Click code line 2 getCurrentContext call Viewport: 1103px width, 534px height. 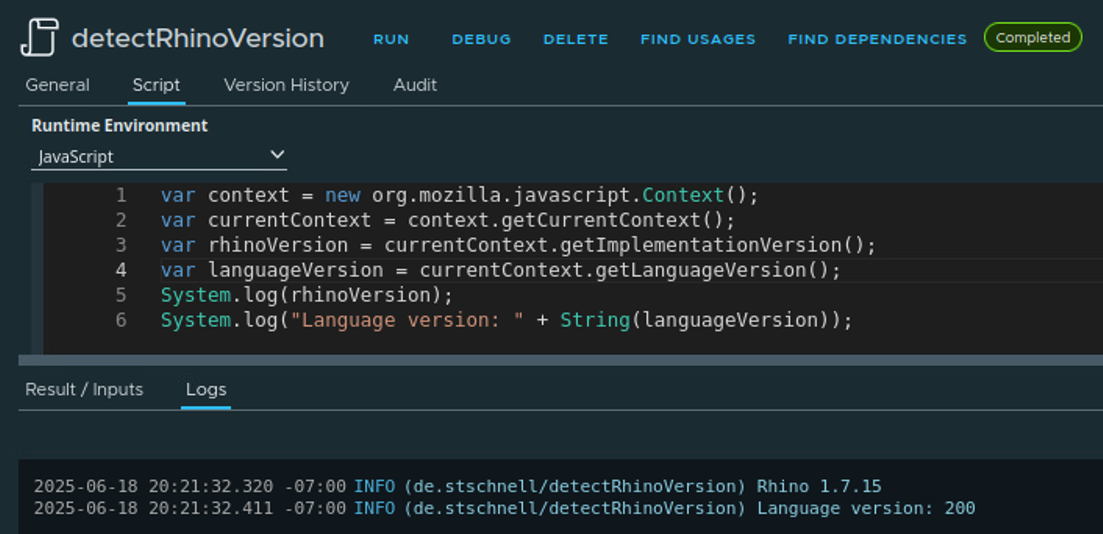click(571, 220)
